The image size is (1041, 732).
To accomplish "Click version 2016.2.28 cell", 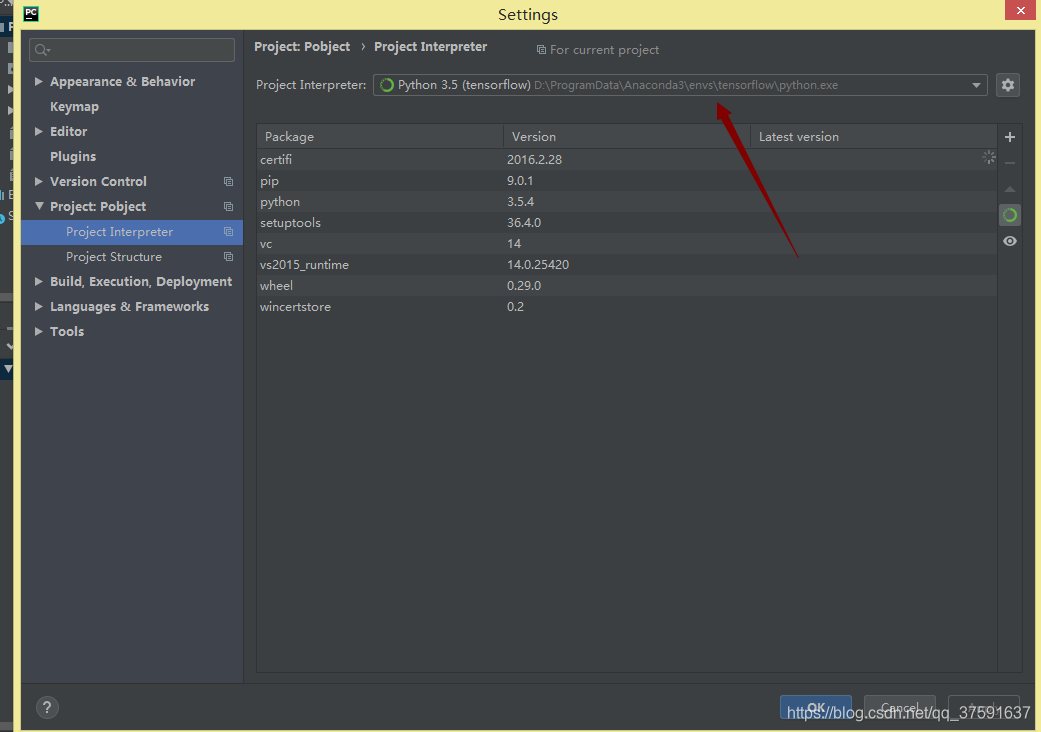I will coord(534,159).
